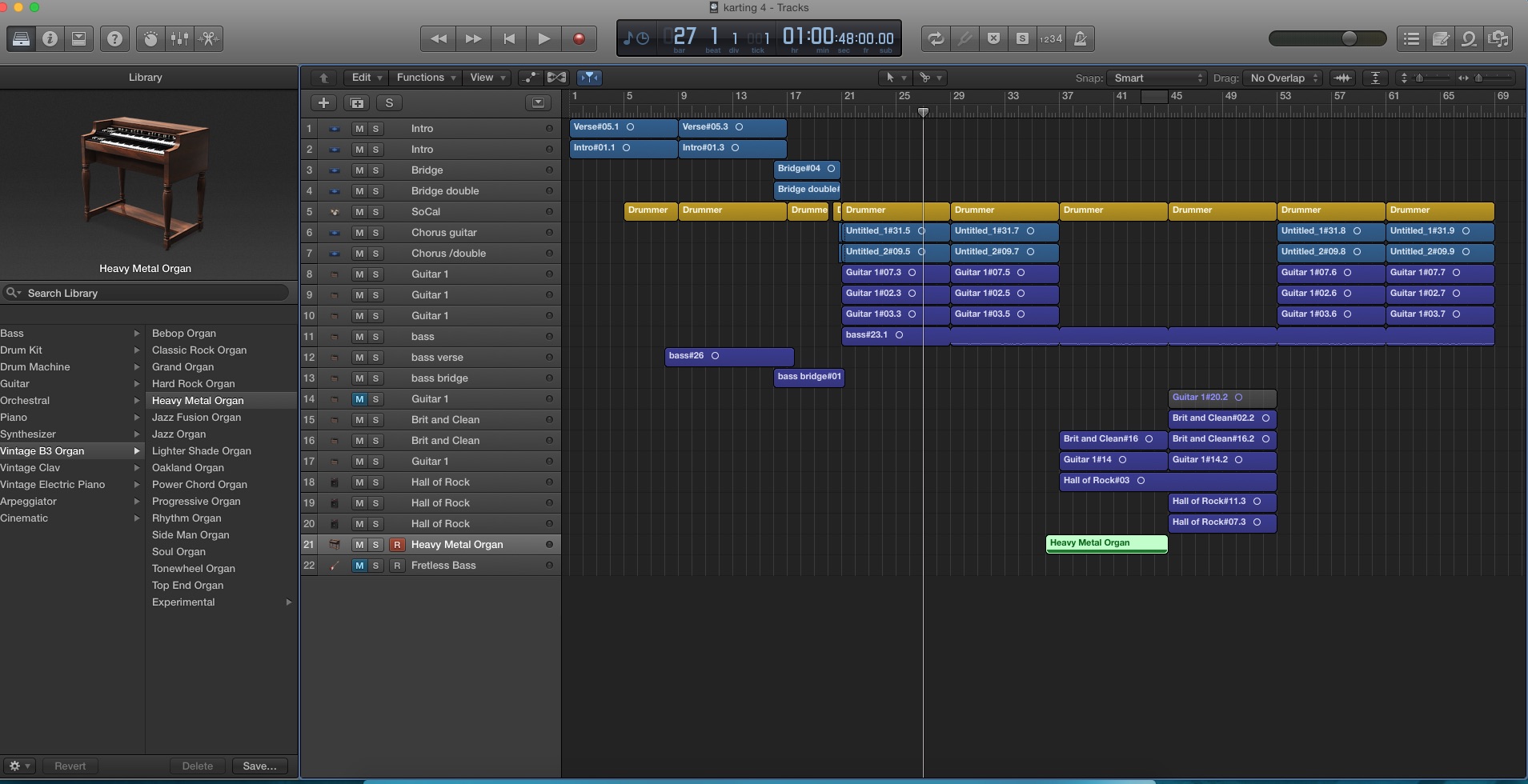Open the Functions menu in Tracks area
Image resolution: width=1528 pixels, height=784 pixels.
[426, 78]
